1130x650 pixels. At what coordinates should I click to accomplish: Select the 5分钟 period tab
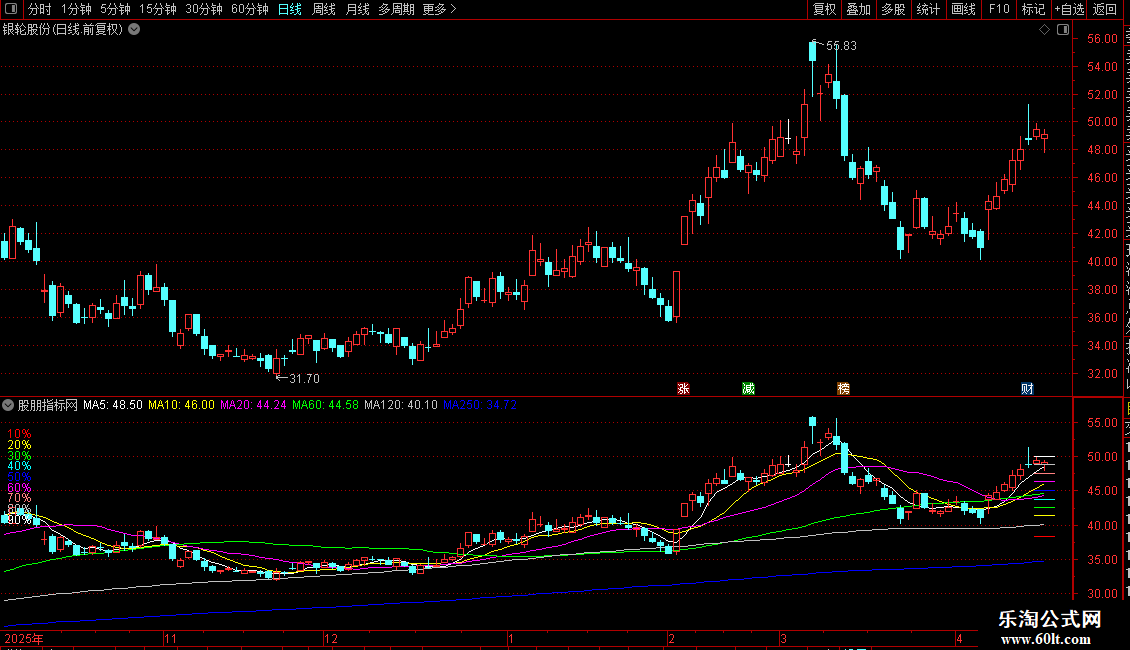[115, 9]
